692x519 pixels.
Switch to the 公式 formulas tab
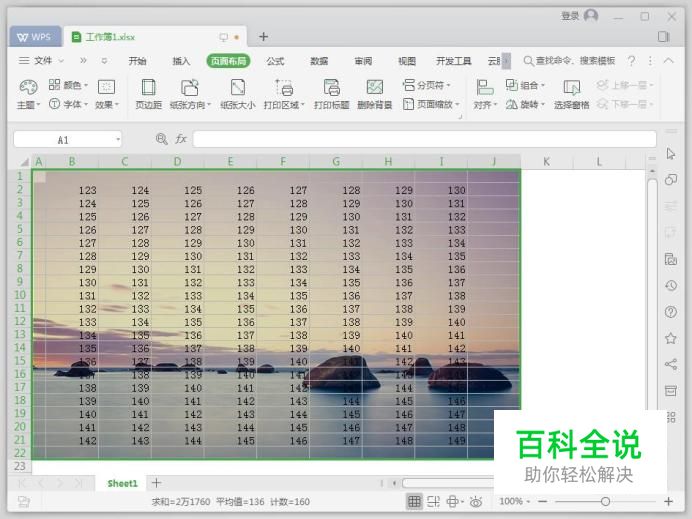click(275, 61)
